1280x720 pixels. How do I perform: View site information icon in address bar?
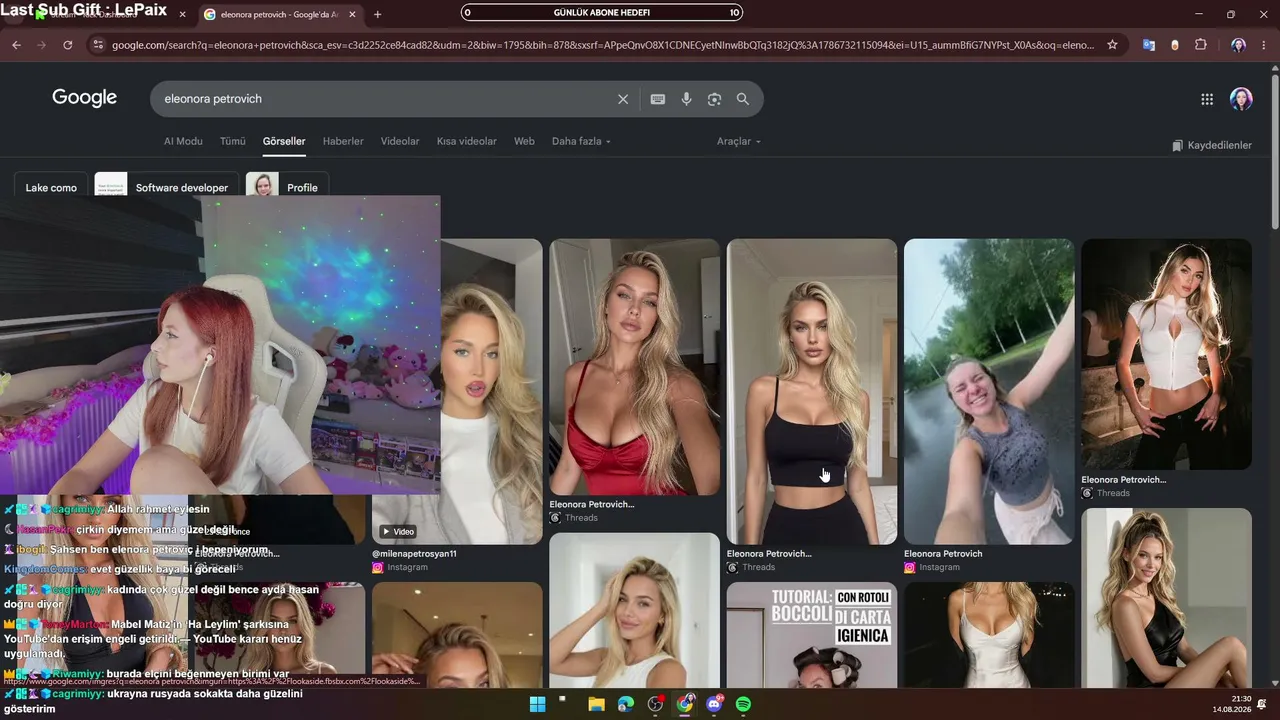click(x=97, y=45)
